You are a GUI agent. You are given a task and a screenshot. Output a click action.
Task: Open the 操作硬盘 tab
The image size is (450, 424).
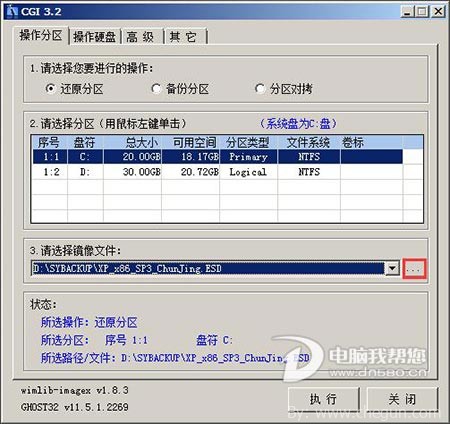tap(94, 37)
